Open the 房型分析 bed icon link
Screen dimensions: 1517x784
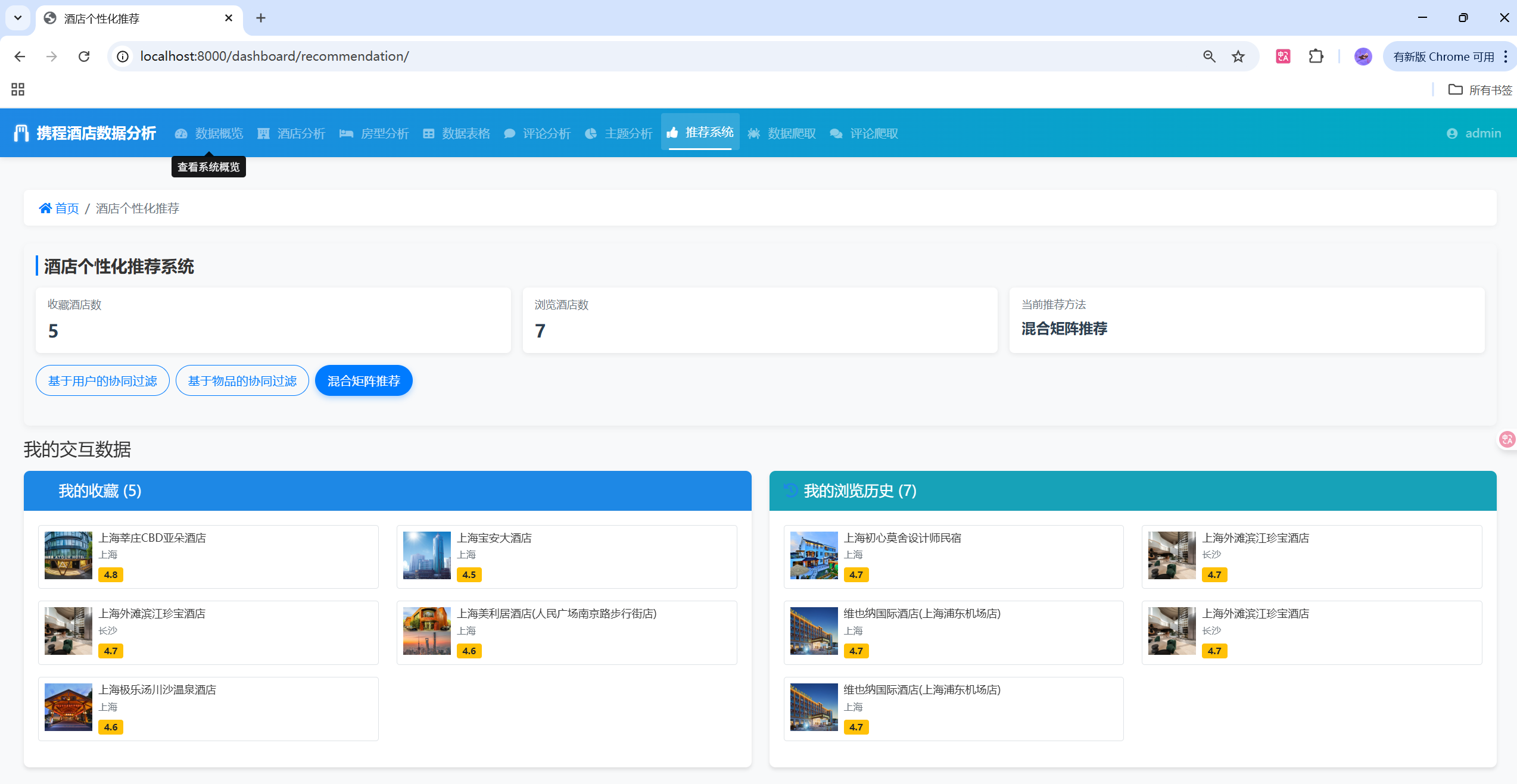(x=347, y=133)
